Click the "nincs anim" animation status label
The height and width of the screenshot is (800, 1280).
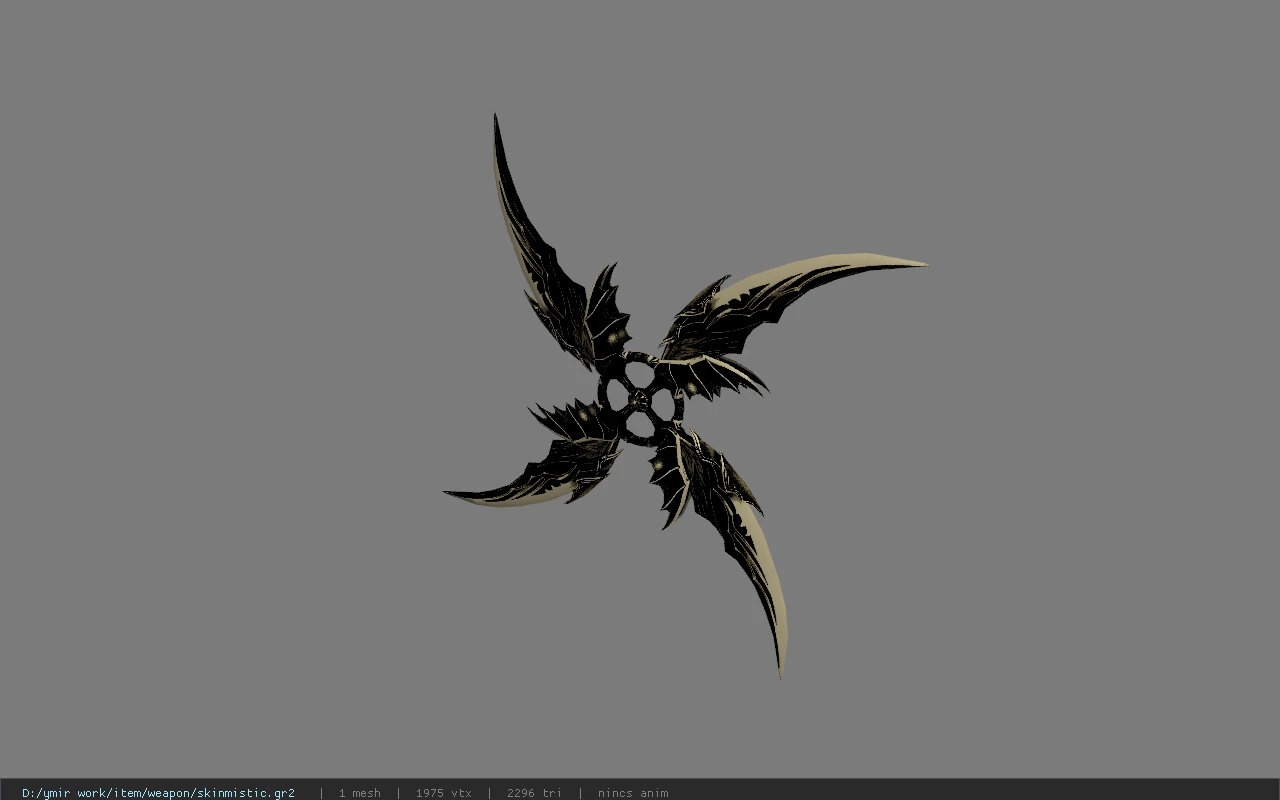tap(633, 793)
